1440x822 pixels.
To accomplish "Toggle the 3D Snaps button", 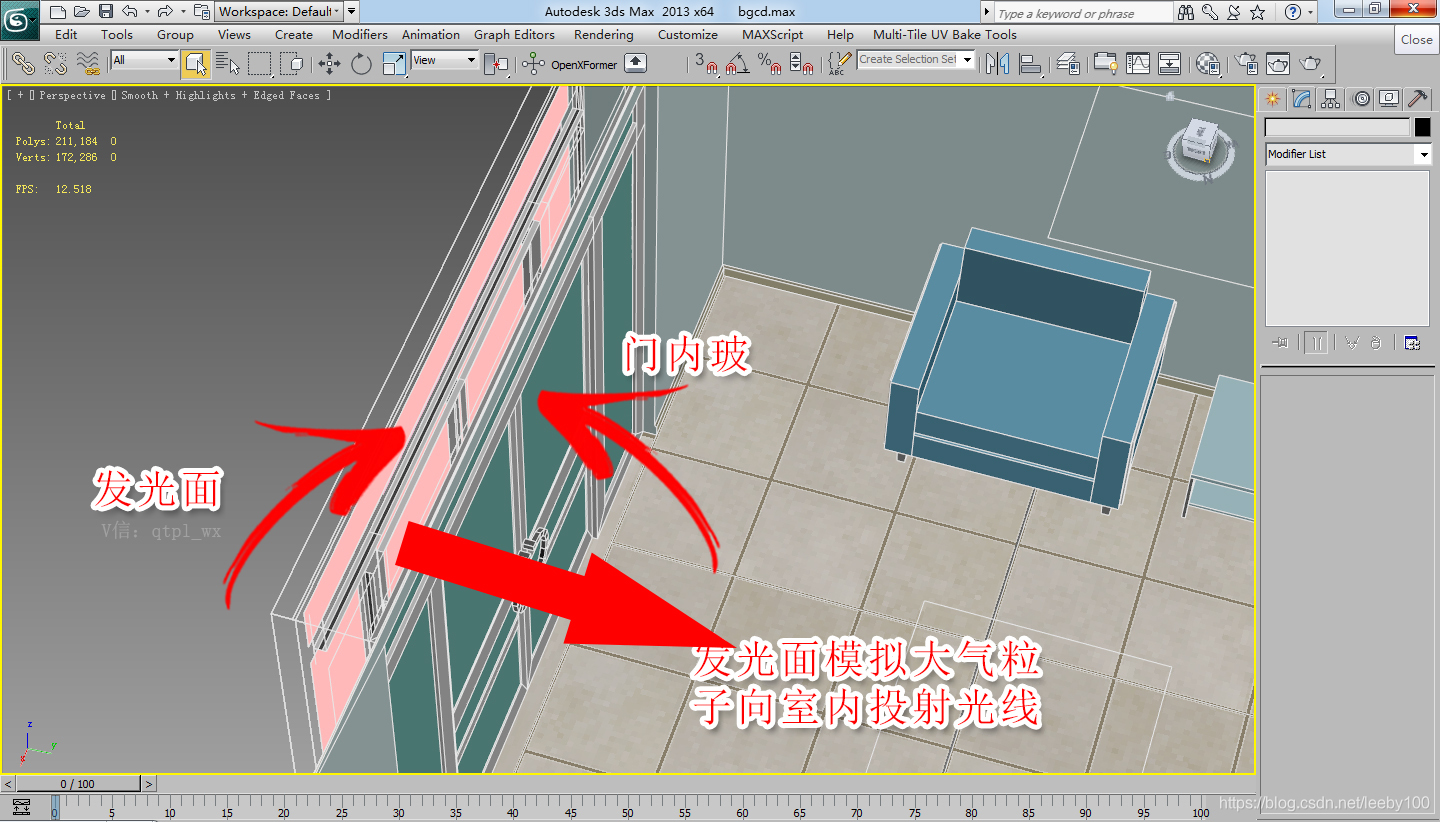I will 706,64.
